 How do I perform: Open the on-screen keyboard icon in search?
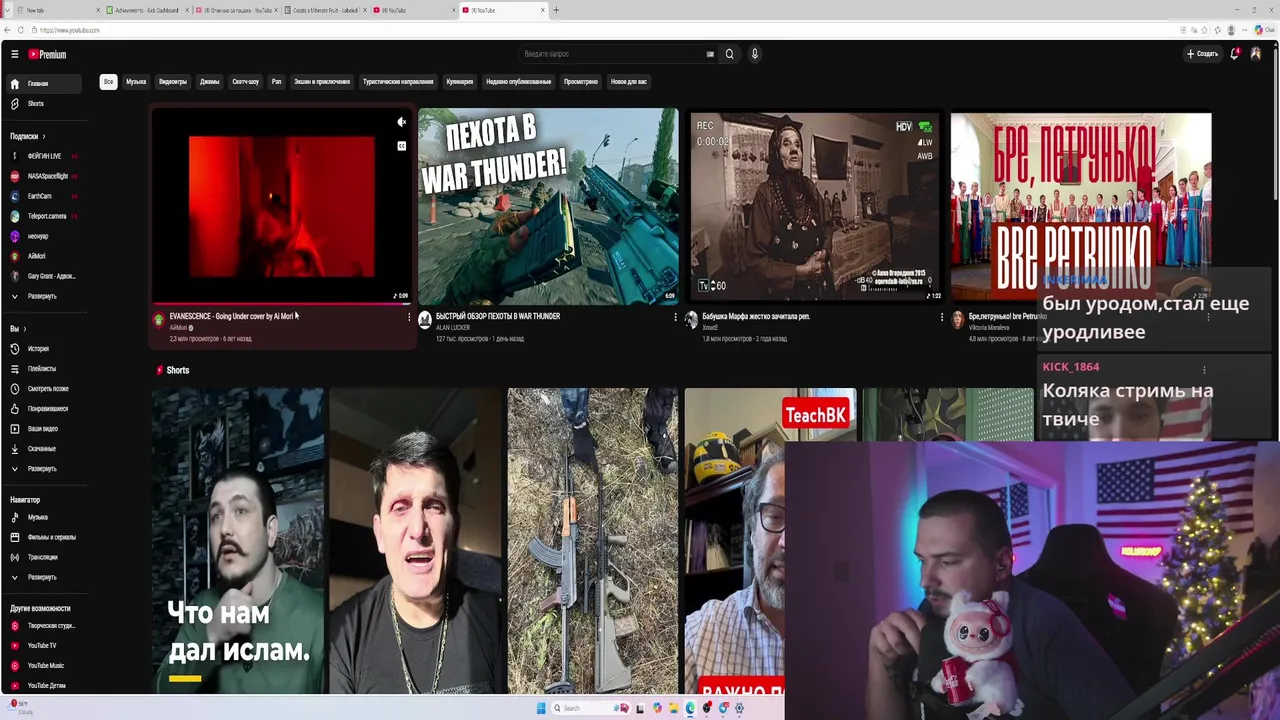pos(710,54)
